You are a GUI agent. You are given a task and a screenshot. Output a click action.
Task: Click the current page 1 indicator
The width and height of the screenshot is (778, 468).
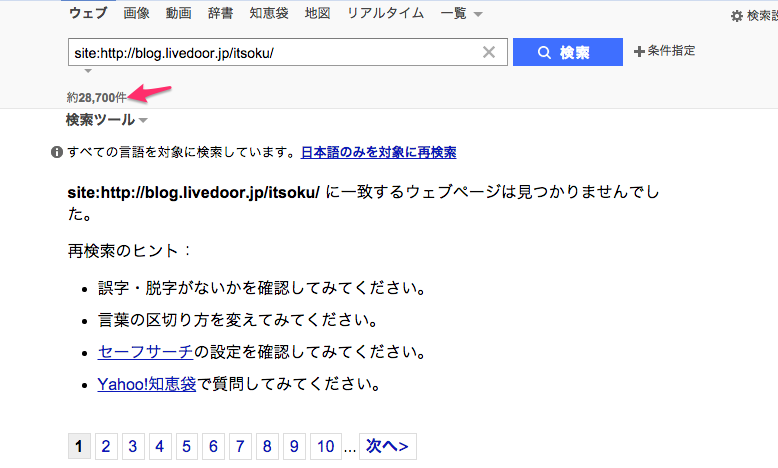click(79, 446)
